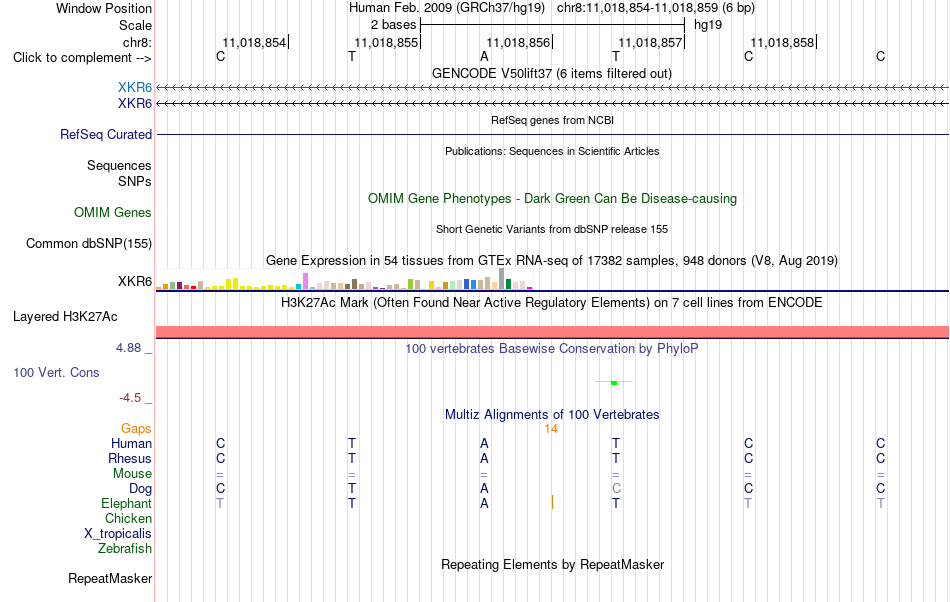
Task: Click the XKR6 label beside the GTEx chart
Action: 135,282
